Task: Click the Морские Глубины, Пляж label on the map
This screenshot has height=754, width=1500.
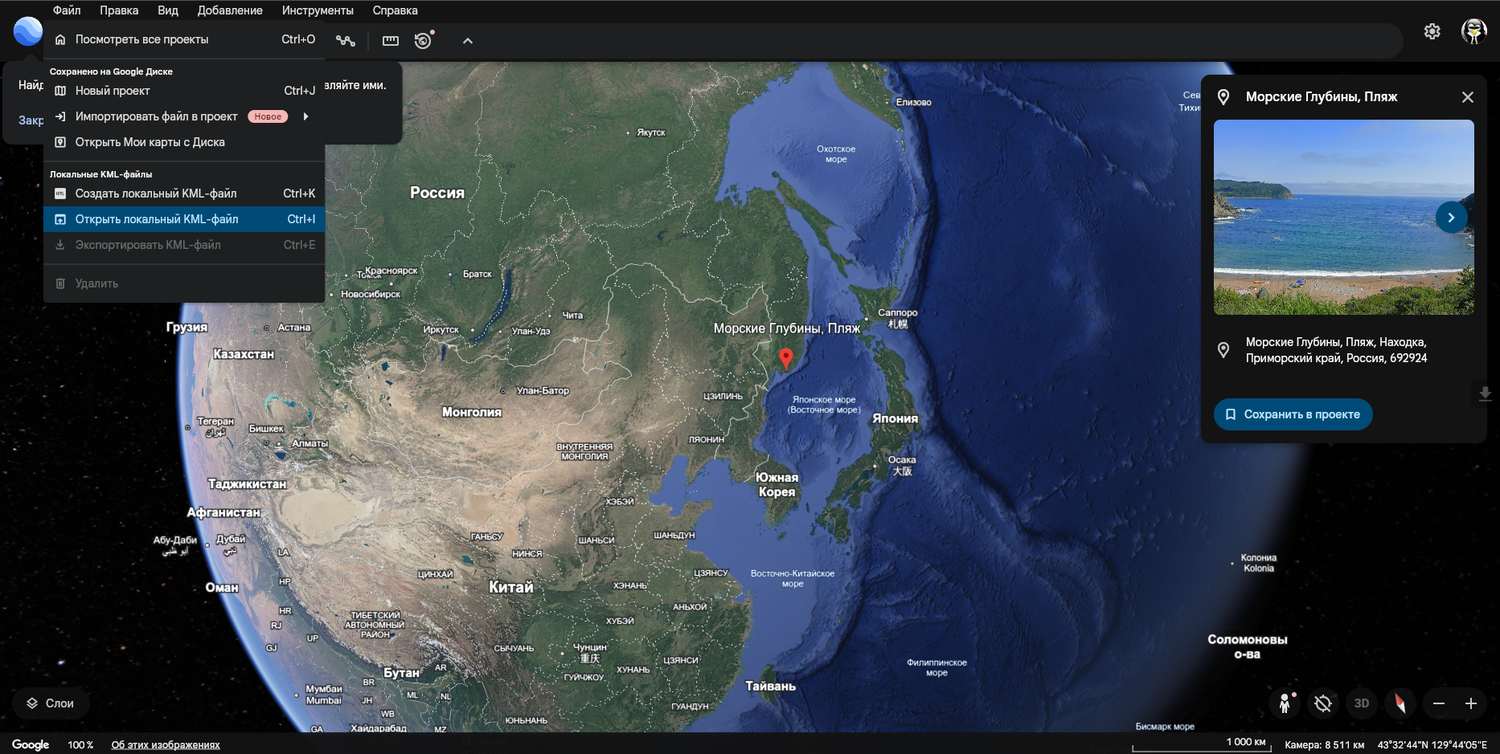Action: pos(787,329)
